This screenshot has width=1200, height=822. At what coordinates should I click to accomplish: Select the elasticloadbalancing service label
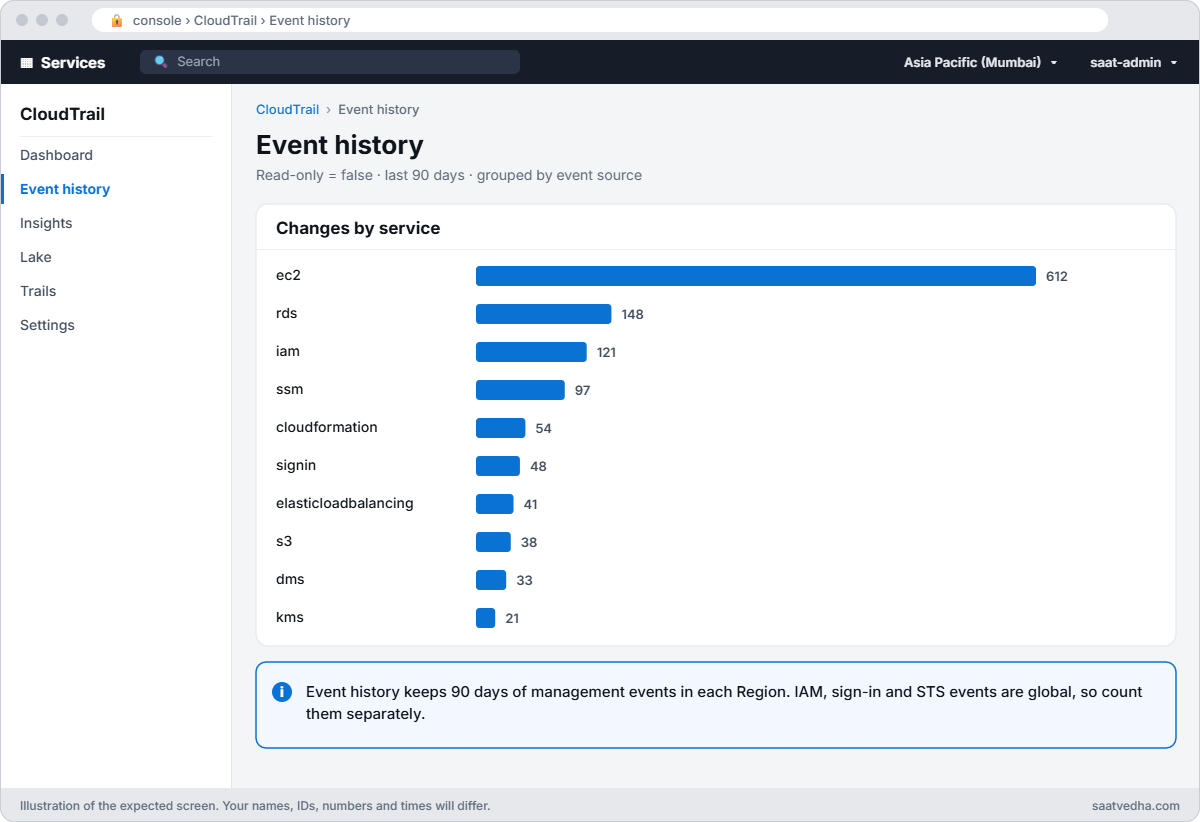click(x=345, y=503)
